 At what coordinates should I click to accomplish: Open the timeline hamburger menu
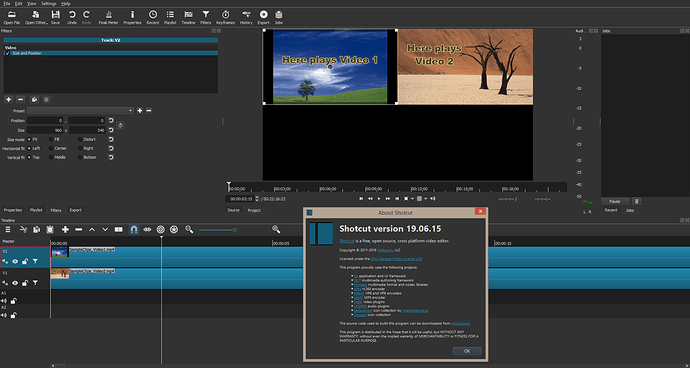tap(7, 229)
